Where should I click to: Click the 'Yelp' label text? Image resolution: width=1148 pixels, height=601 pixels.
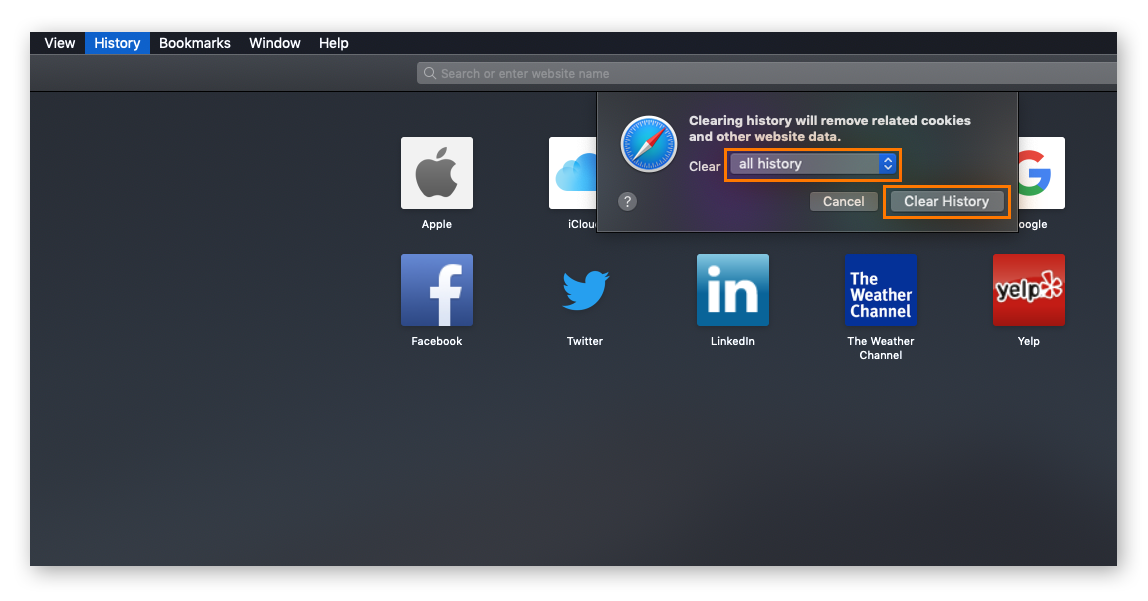pyautogui.click(x=1029, y=341)
